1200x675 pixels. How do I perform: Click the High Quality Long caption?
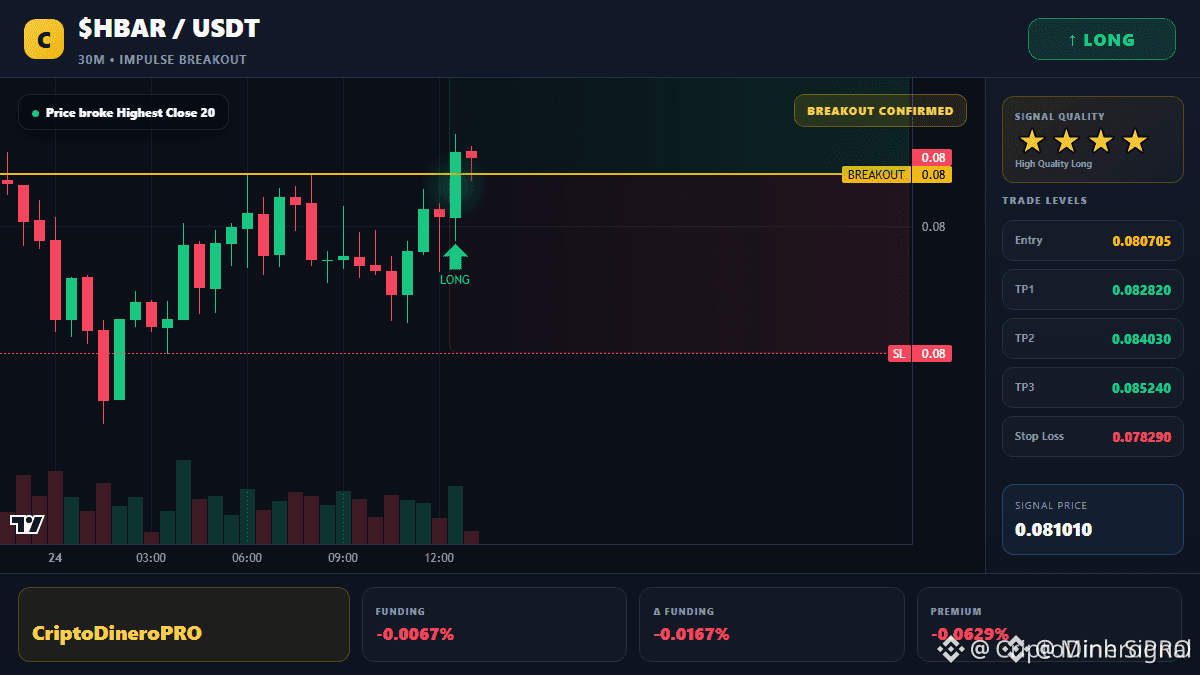1053,164
